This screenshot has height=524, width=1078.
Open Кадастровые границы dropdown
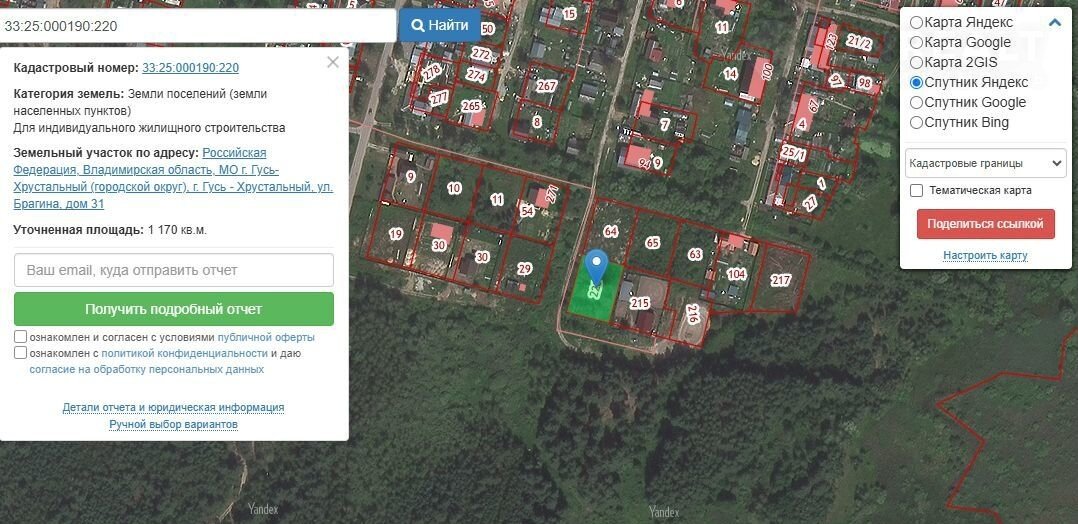[985, 164]
